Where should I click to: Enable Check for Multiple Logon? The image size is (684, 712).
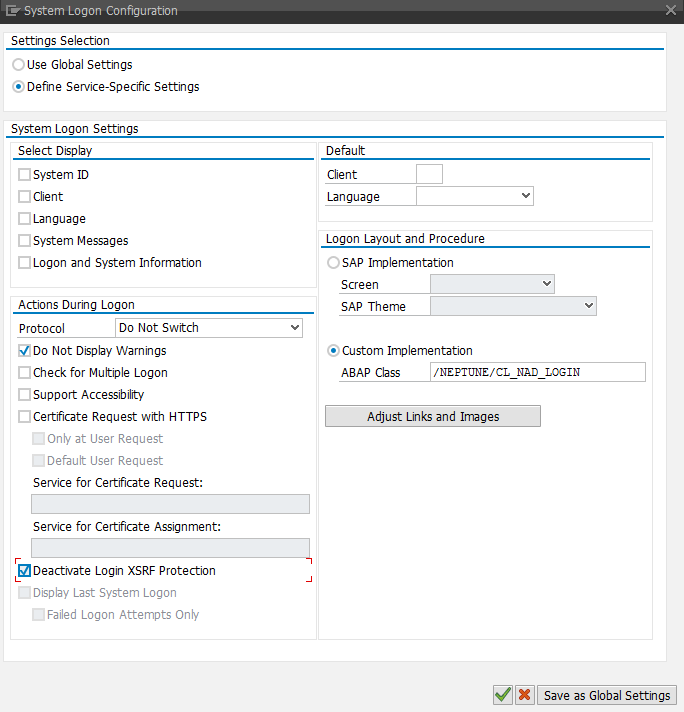point(25,373)
